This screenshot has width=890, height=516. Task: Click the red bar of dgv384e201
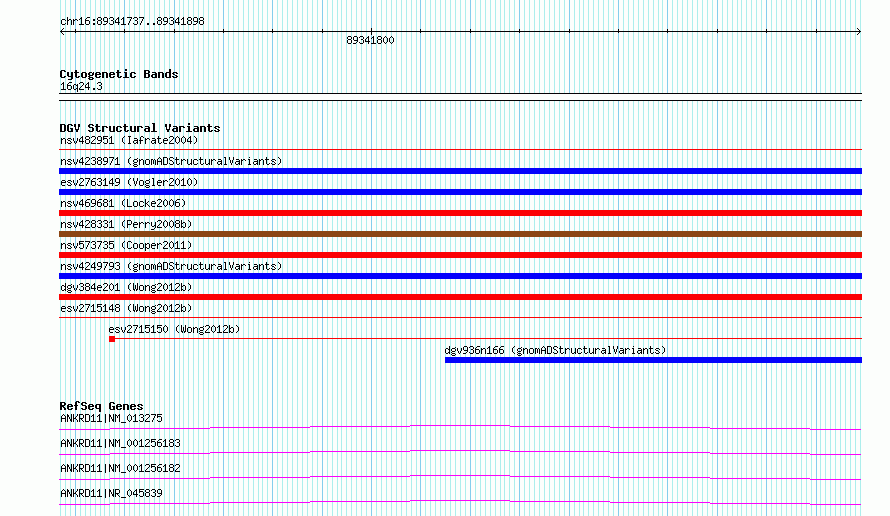pyautogui.click(x=460, y=297)
